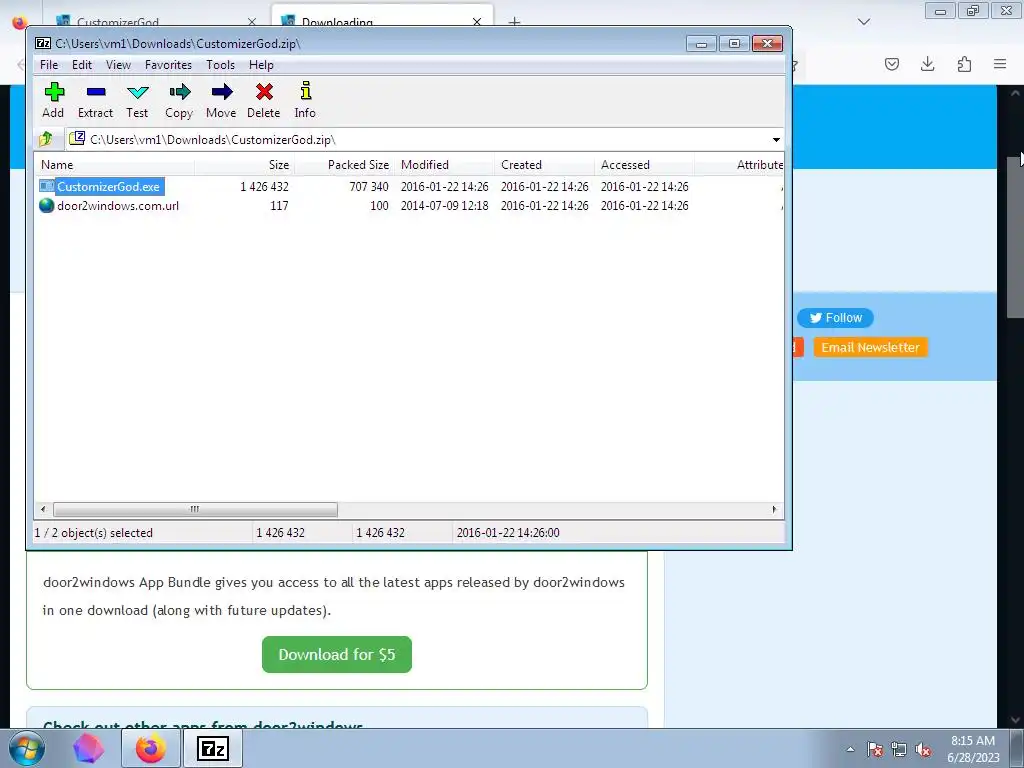
Task: Click the CustomizerGod.exe file icon
Action: tap(46, 187)
